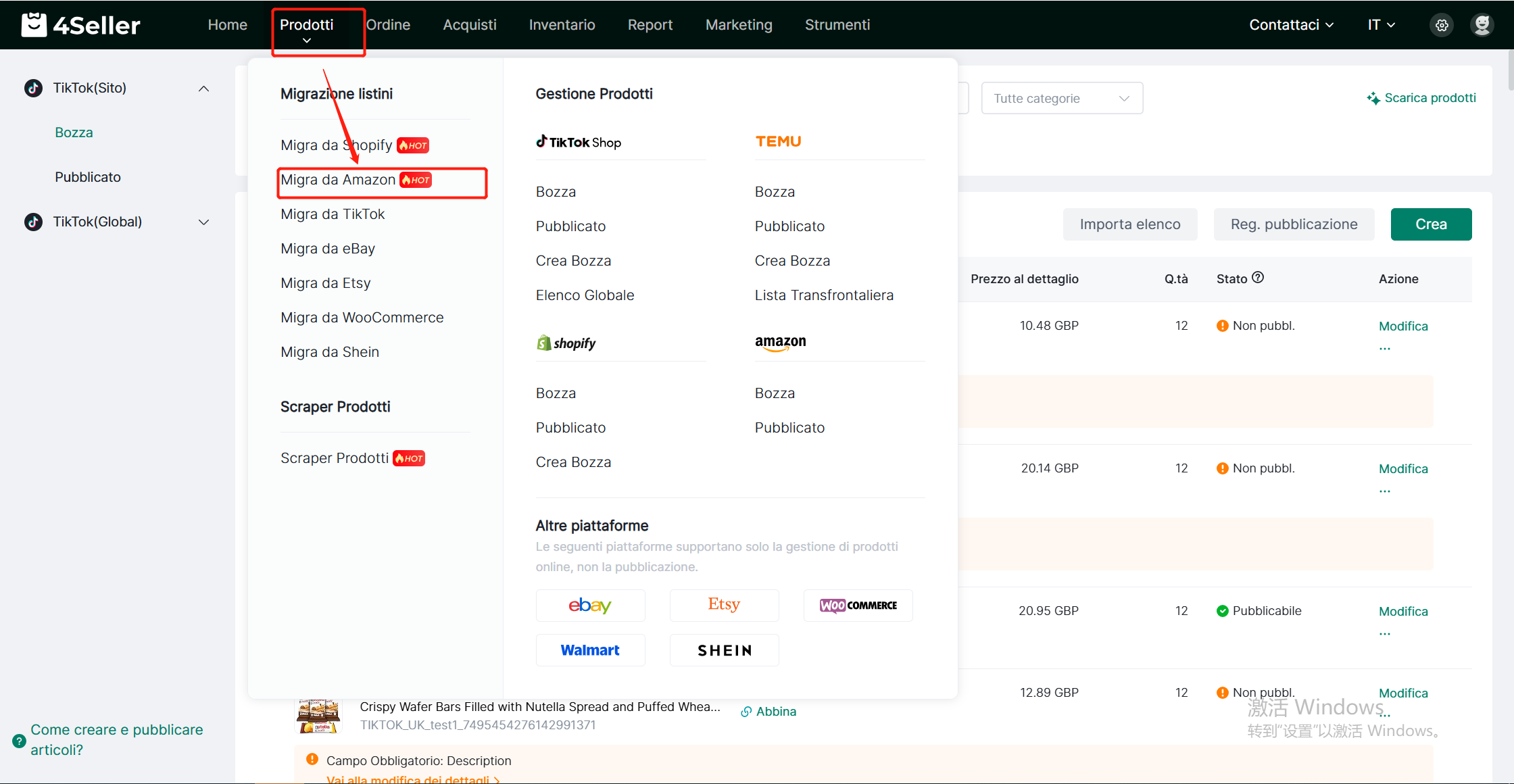The width and height of the screenshot is (1514, 784).
Task: Click the TikTok(Global) TikTok icon
Action: pos(33,222)
